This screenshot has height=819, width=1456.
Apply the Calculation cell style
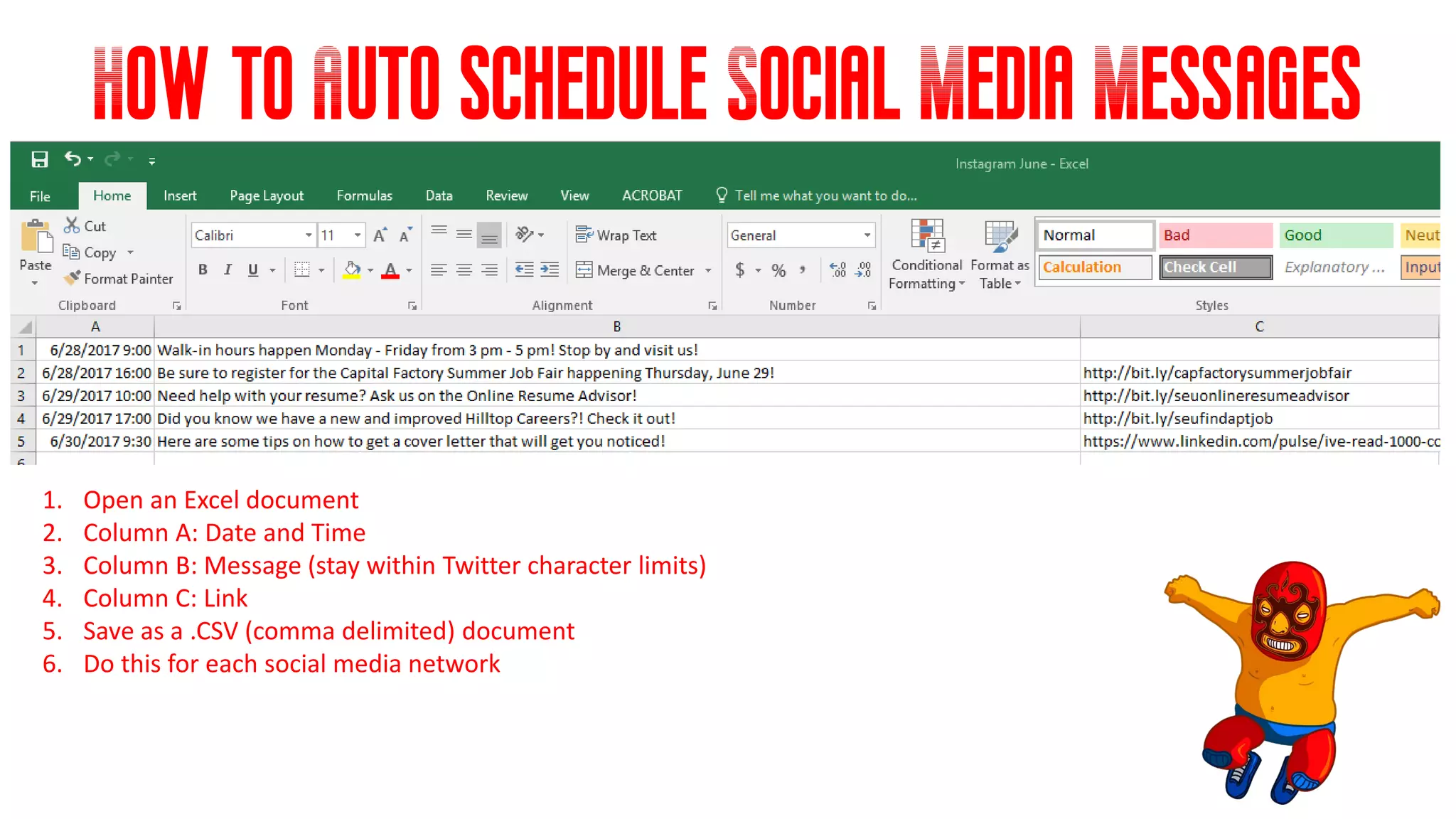(x=1095, y=267)
